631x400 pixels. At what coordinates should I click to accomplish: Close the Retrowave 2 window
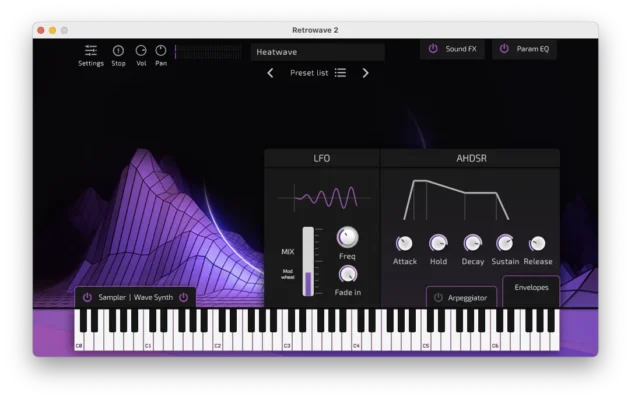coord(41,30)
